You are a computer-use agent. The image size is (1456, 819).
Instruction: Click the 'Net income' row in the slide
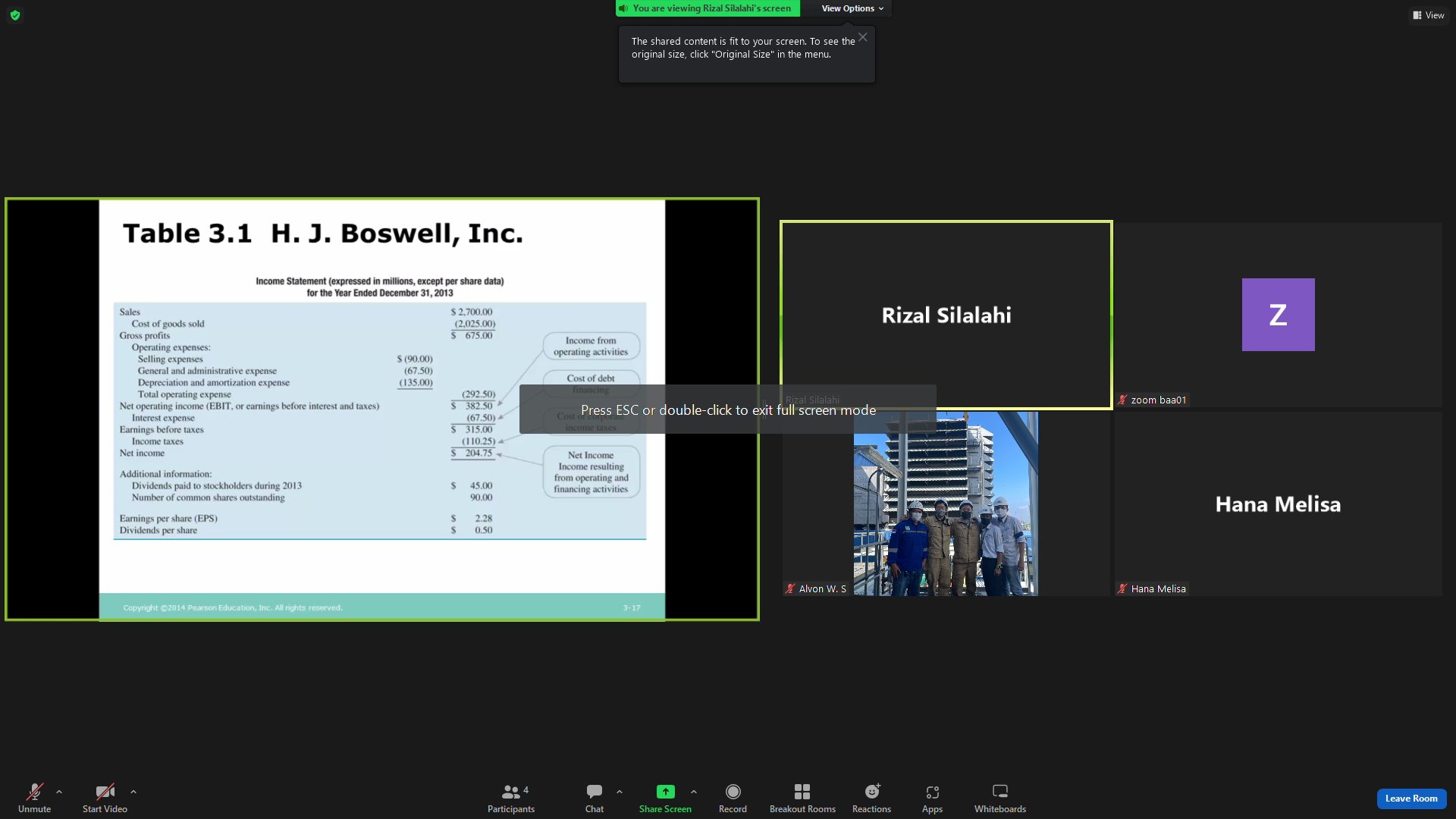click(x=306, y=453)
